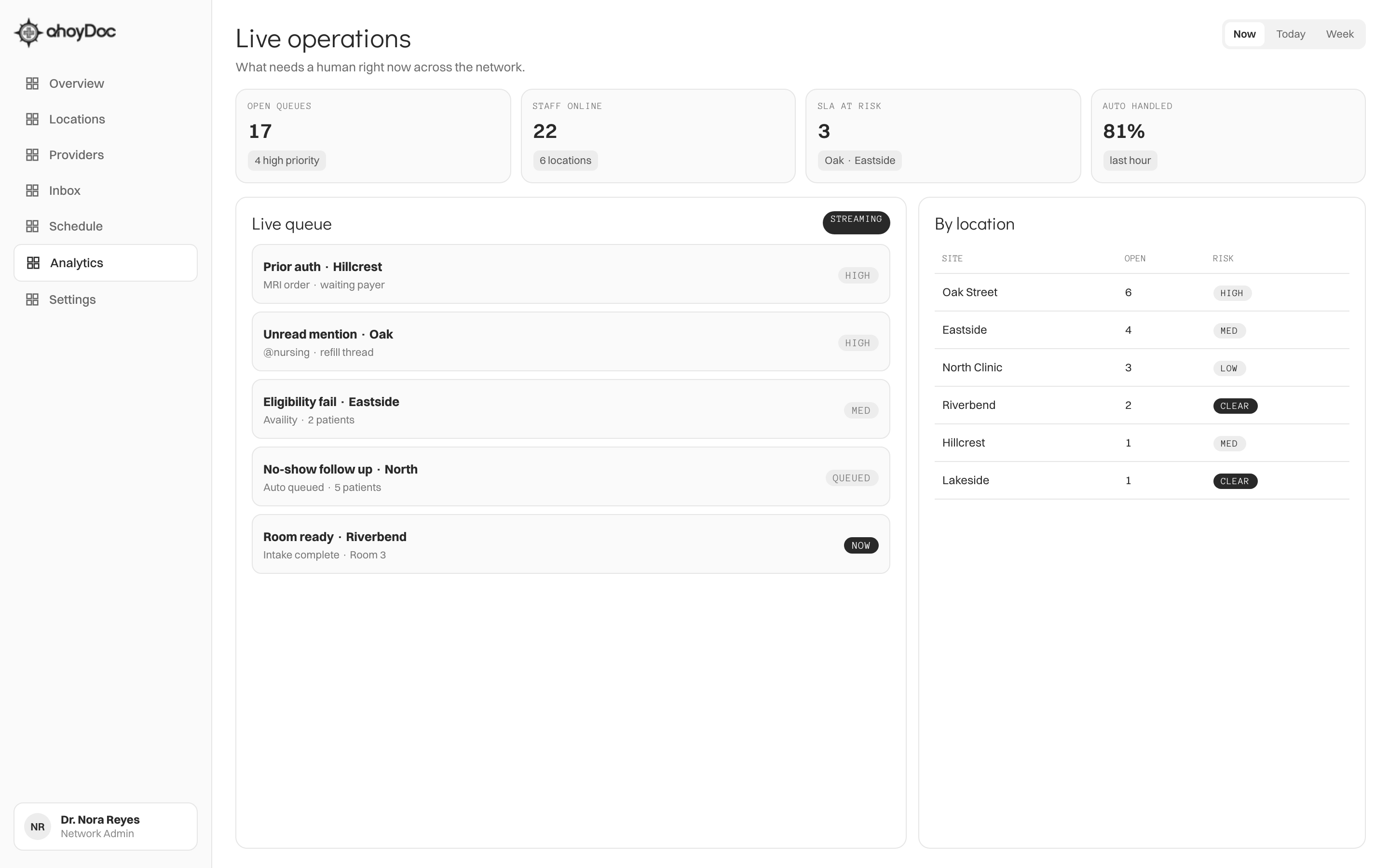Click the ahoyDoc compass logo icon

pyautogui.click(x=28, y=32)
